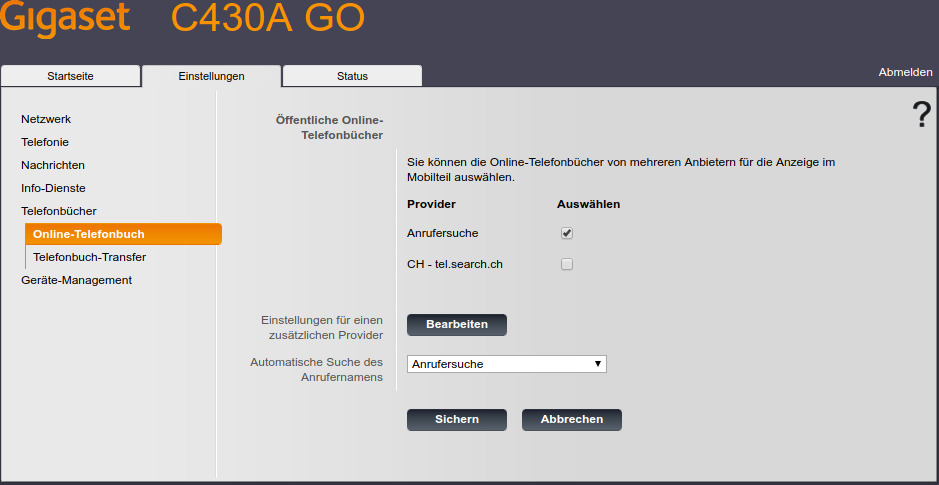The height and width of the screenshot is (485, 939).
Task: Select Info-Dienste in the sidebar
Action: click(x=53, y=188)
